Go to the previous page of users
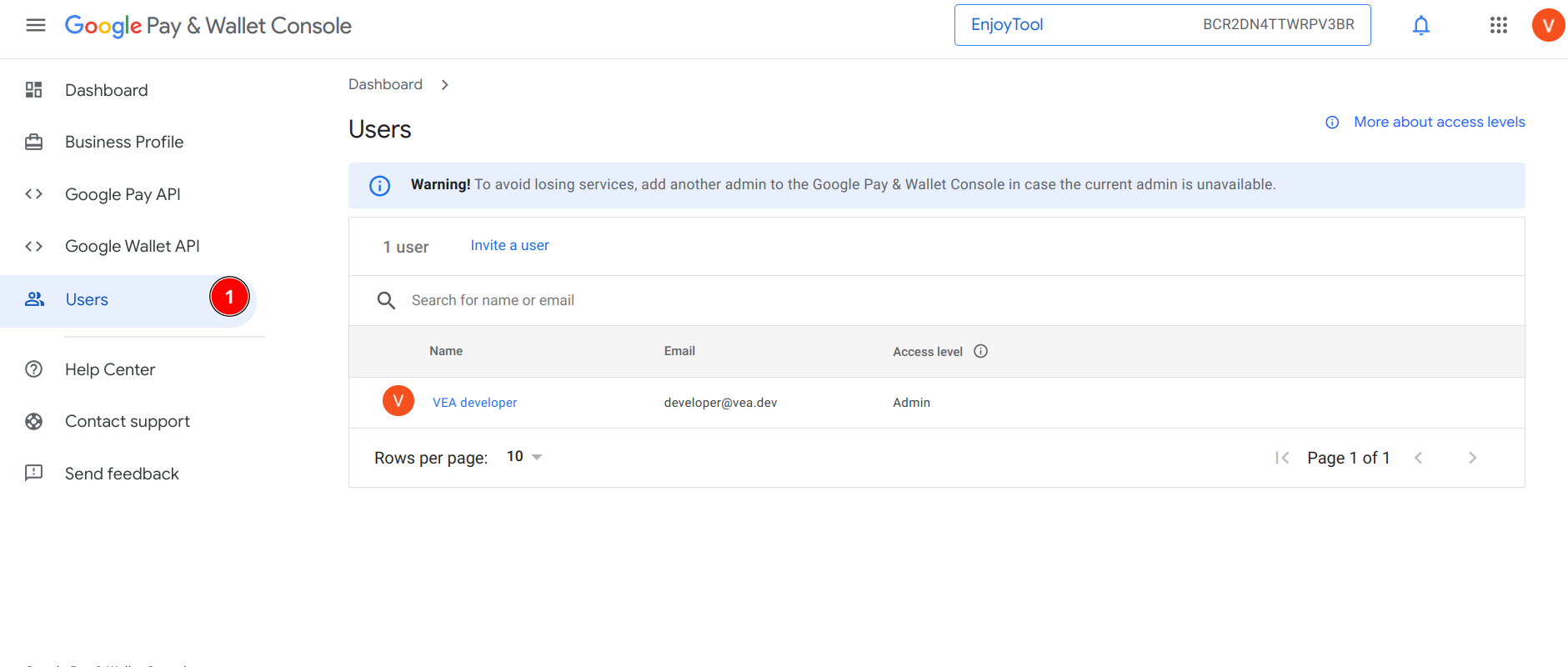Image resolution: width=1568 pixels, height=667 pixels. (1419, 458)
